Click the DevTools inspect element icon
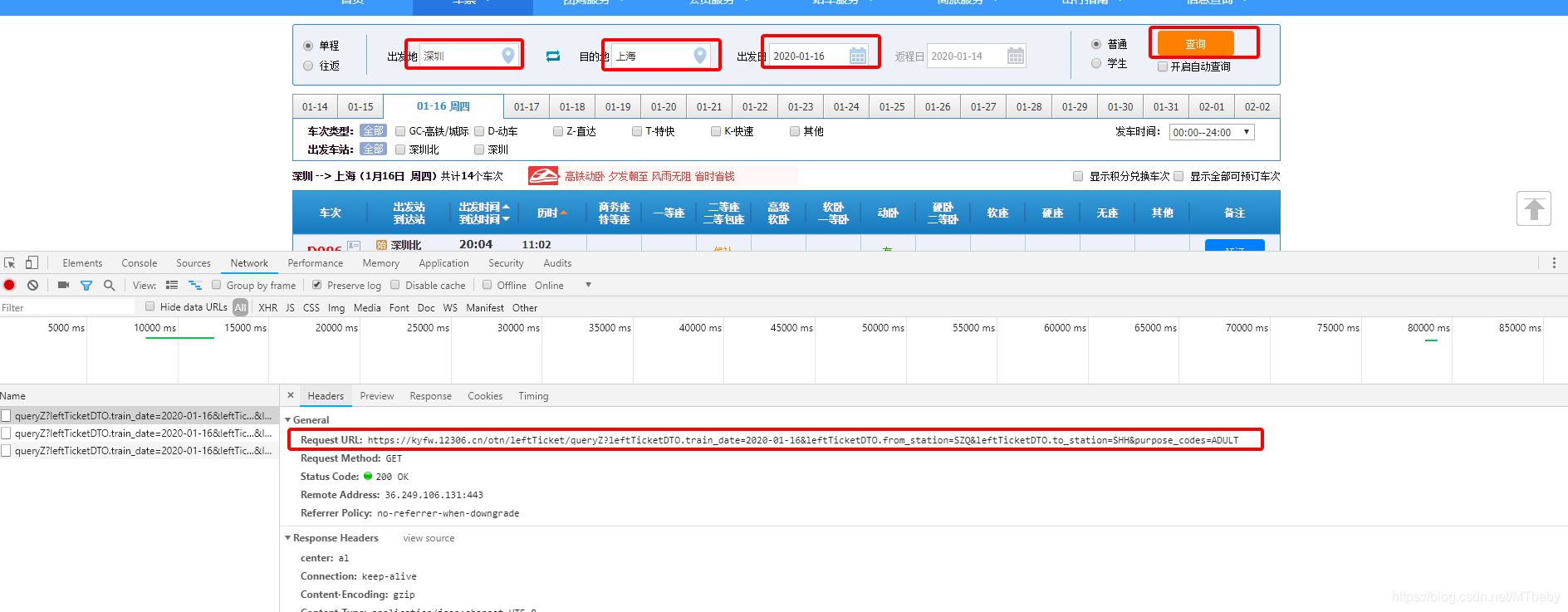The width and height of the screenshot is (1568, 612). [10, 262]
